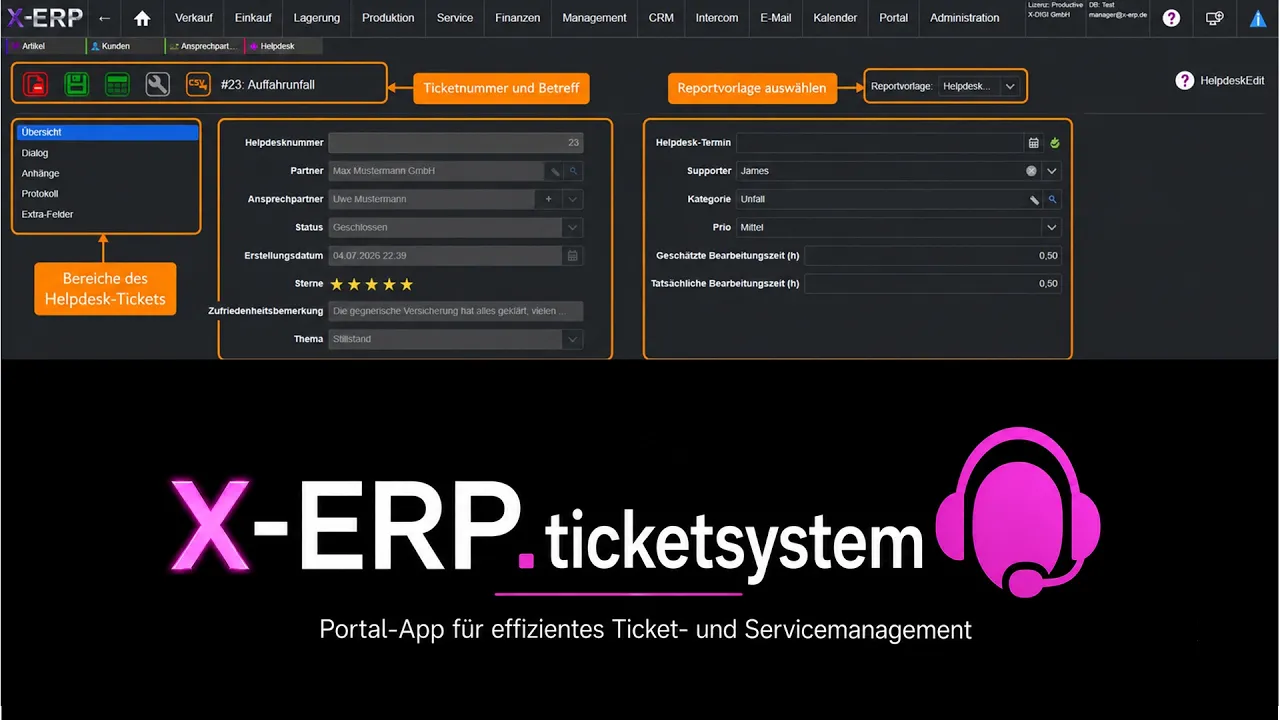Open the blue info triangle icon

(x=1258, y=18)
